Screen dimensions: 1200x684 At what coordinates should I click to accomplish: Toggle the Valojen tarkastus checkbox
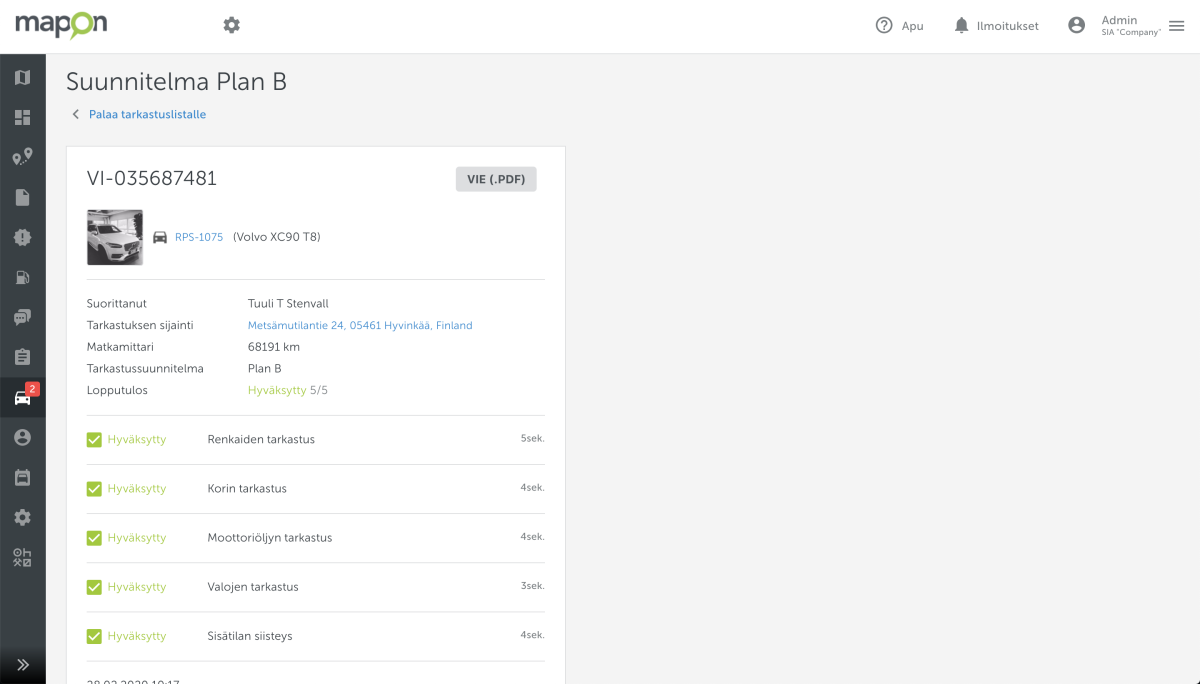coord(94,587)
